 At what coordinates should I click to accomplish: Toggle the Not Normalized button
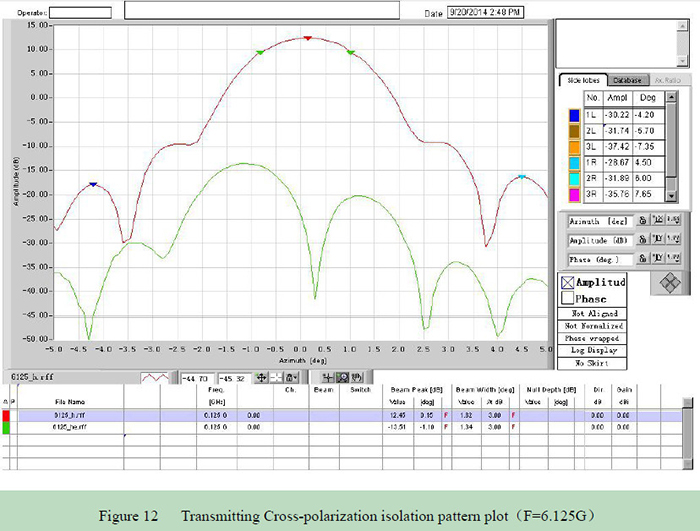point(592,326)
